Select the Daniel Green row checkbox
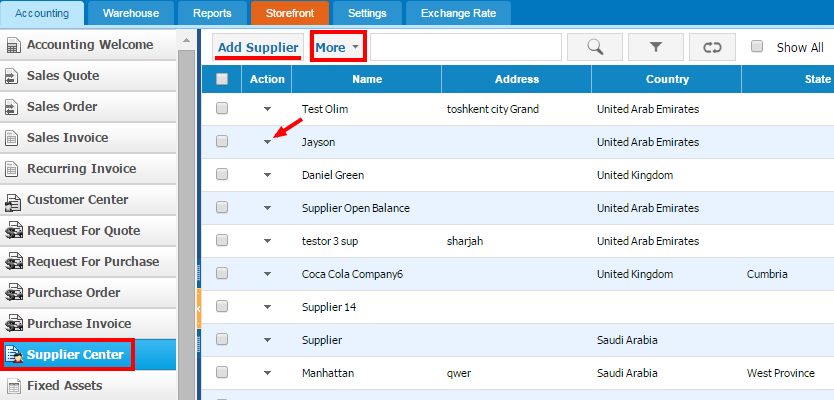 point(222,174)
